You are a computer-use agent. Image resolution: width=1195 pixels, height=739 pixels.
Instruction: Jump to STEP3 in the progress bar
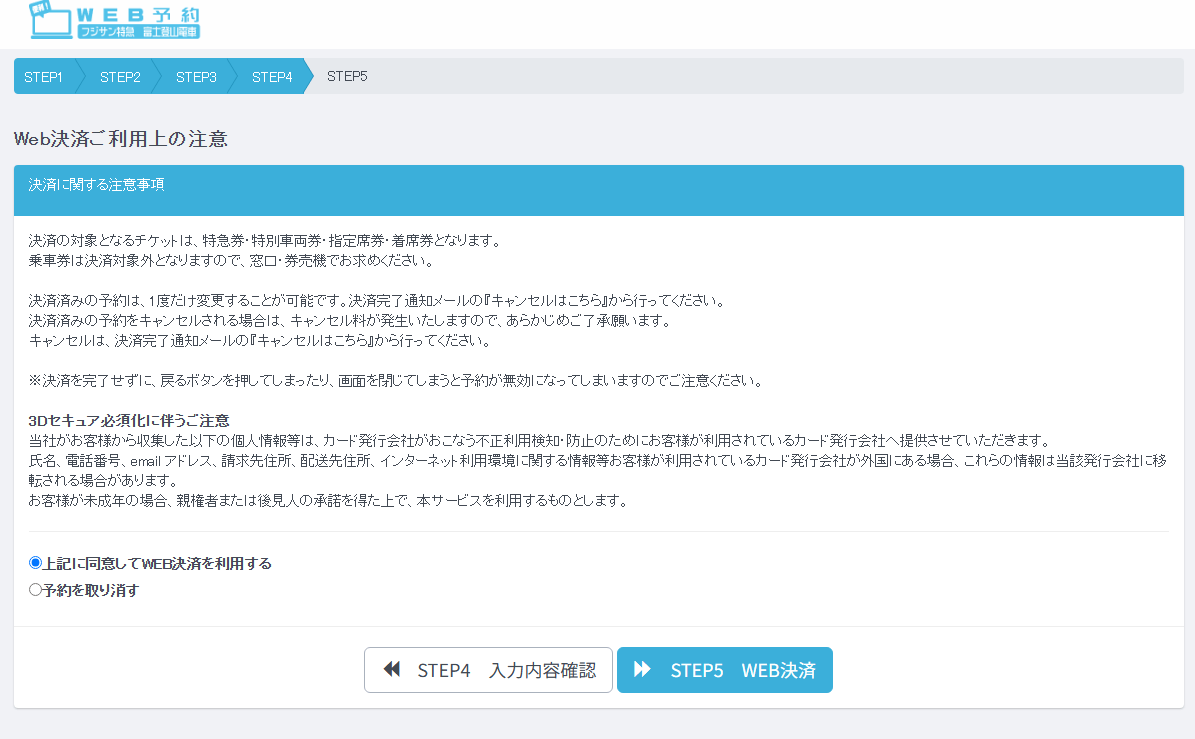click(x=196, y=77)
